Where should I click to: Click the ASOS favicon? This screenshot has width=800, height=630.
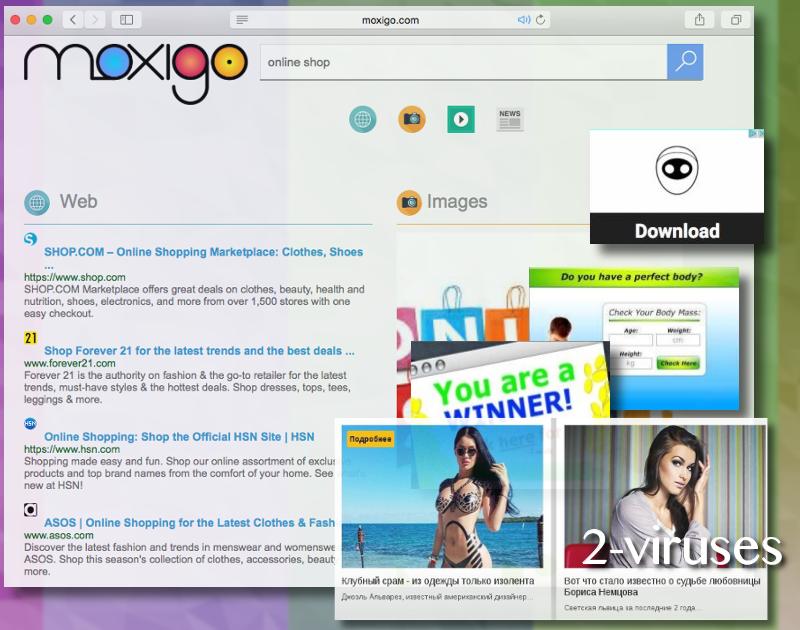pyautogui.click(x=31, y=510)
